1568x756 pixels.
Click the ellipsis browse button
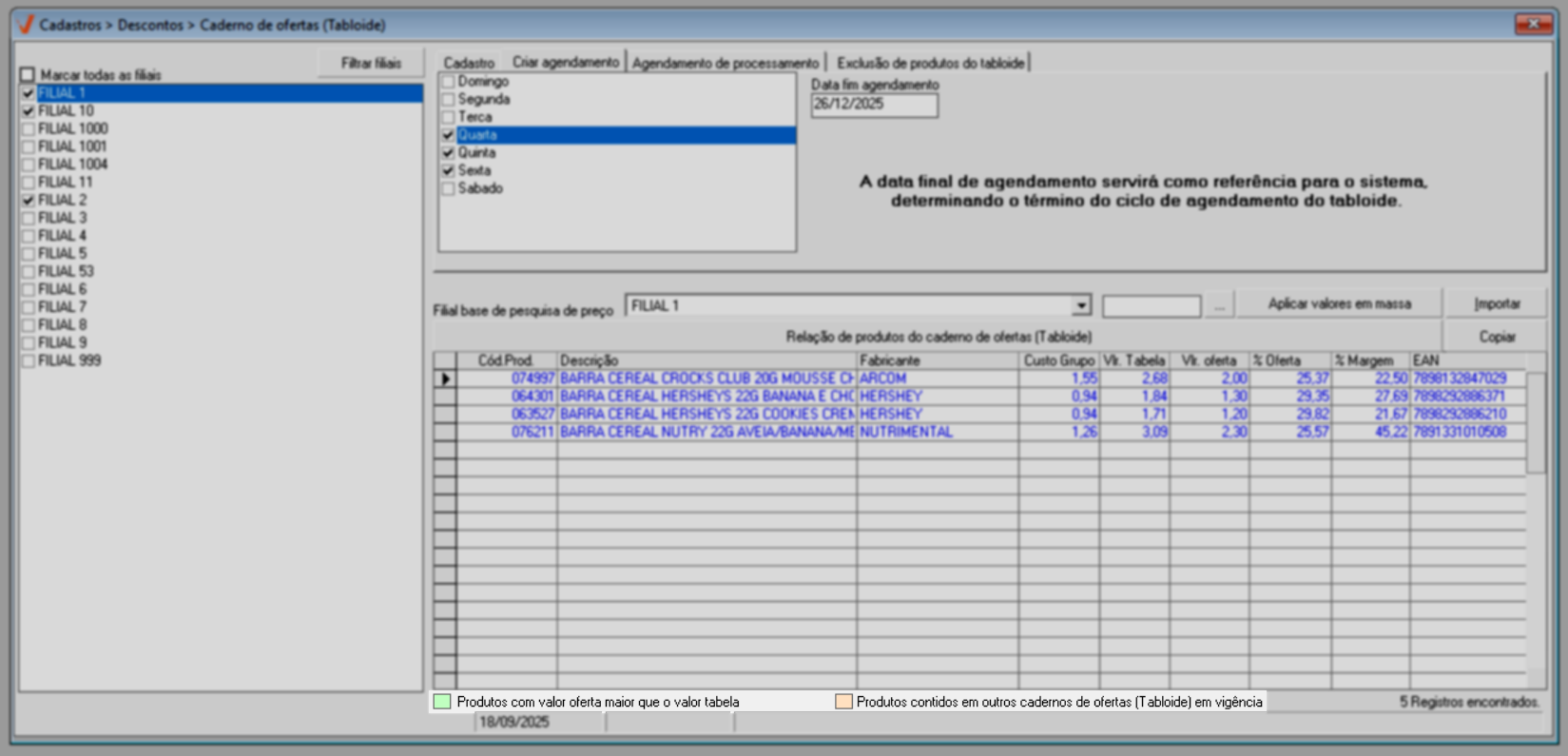[1219, 305]
